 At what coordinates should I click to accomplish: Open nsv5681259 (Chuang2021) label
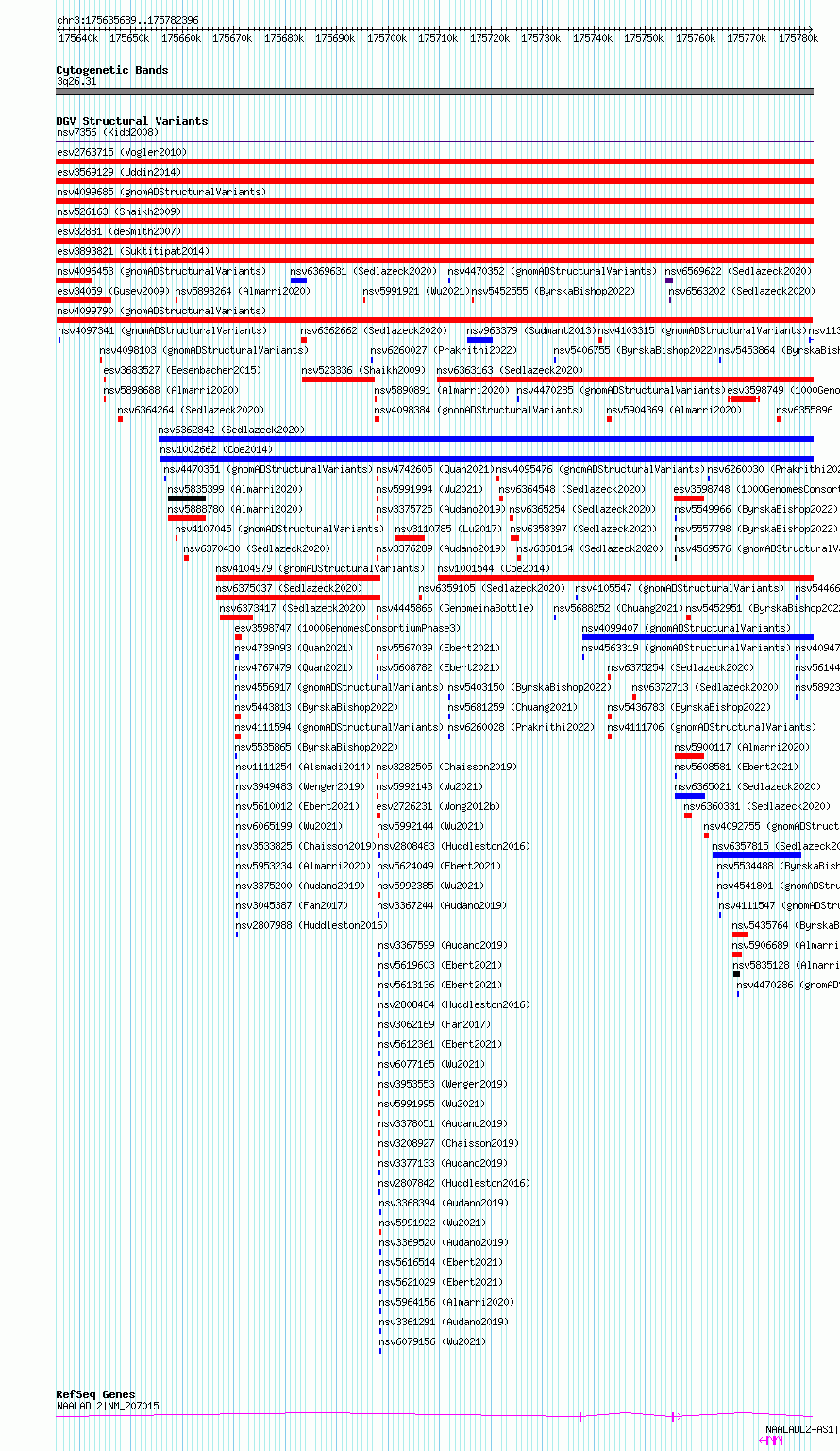click(x=512, y=707)
